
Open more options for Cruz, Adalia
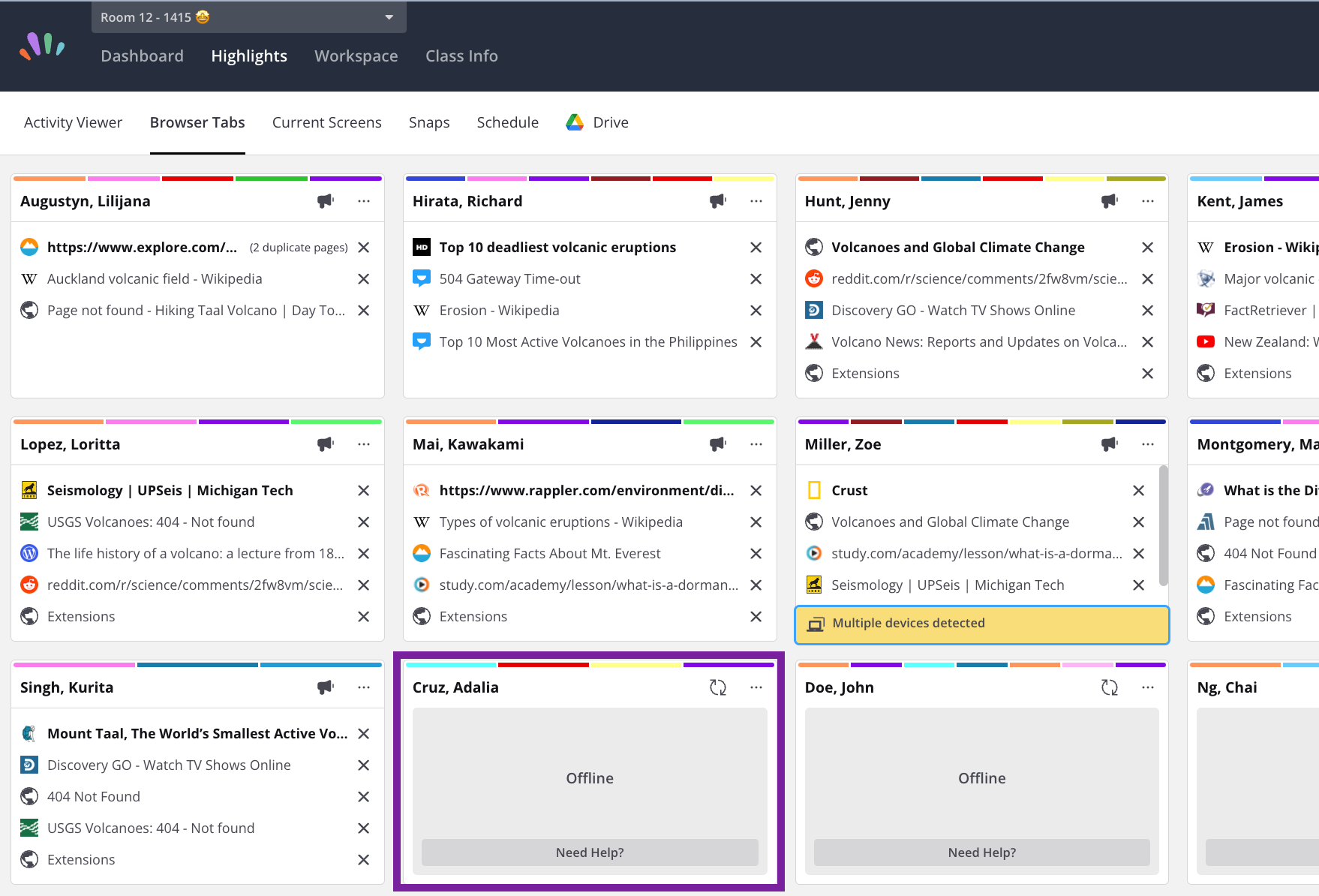pos(756,687)
